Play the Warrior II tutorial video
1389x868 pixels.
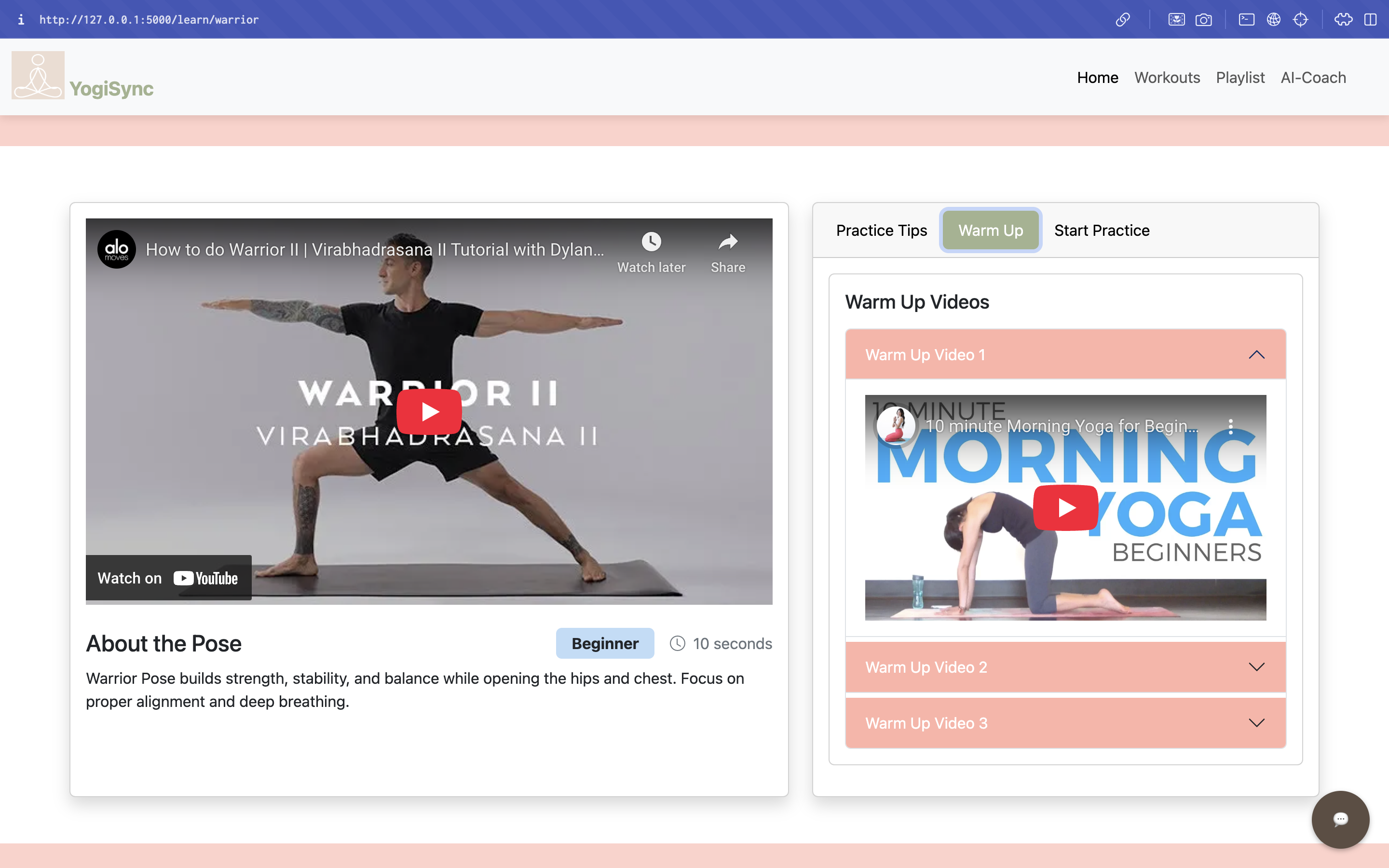click(x=429, y=412)
